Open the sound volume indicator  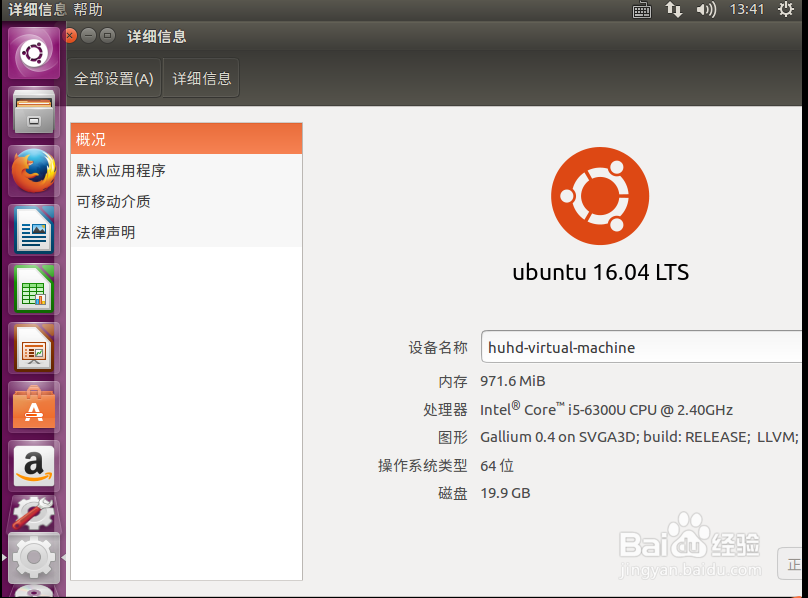pos(706,9)
